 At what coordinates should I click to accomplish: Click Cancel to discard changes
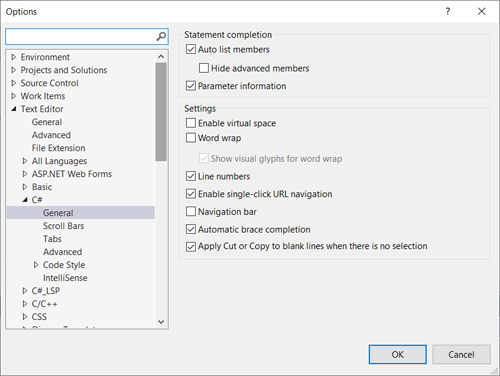[461, 354]
